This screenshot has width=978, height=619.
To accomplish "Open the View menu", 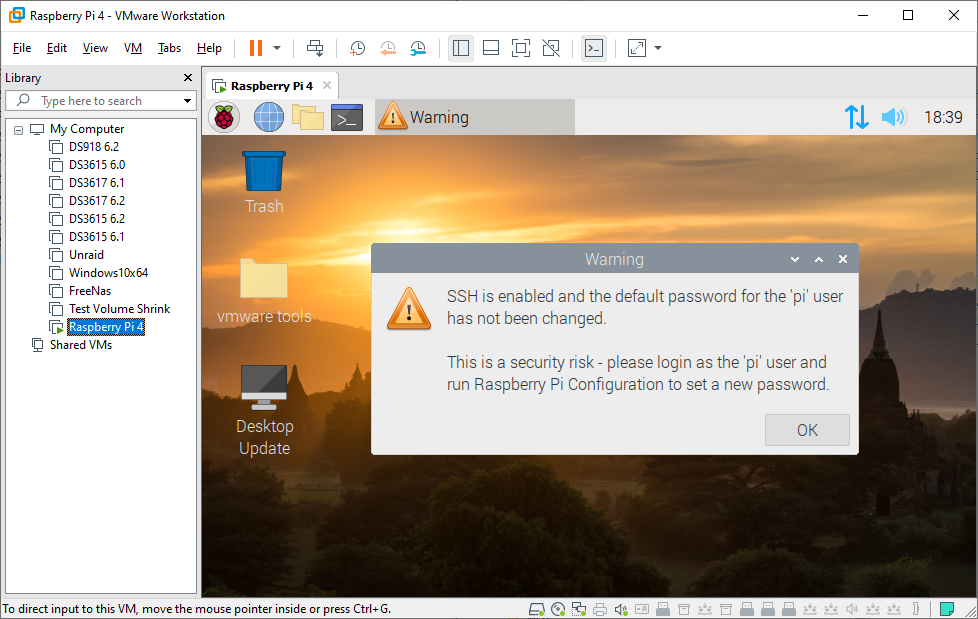I will coord(95,48).
